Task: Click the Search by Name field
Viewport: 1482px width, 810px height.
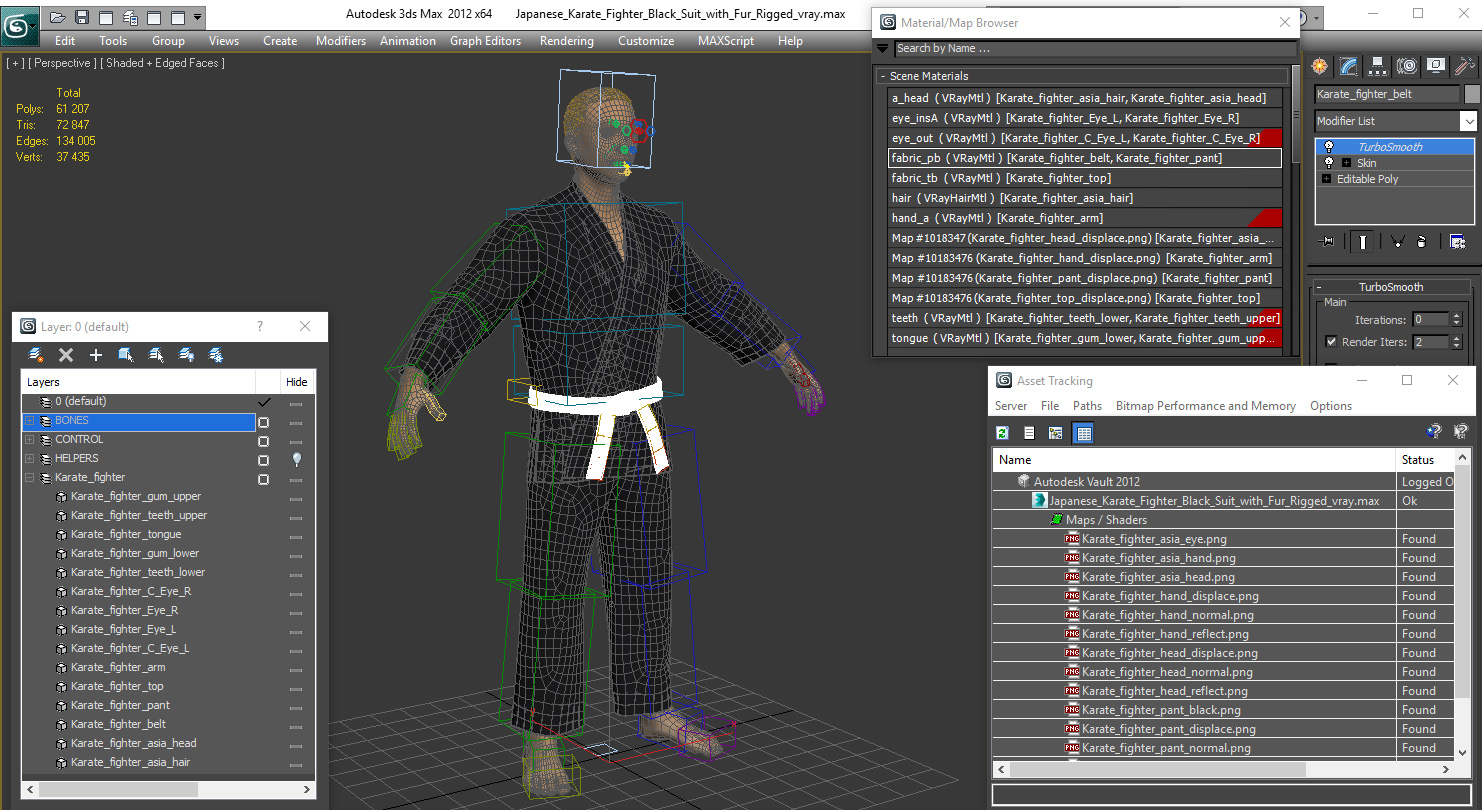Action: [x=1093, y=48]
